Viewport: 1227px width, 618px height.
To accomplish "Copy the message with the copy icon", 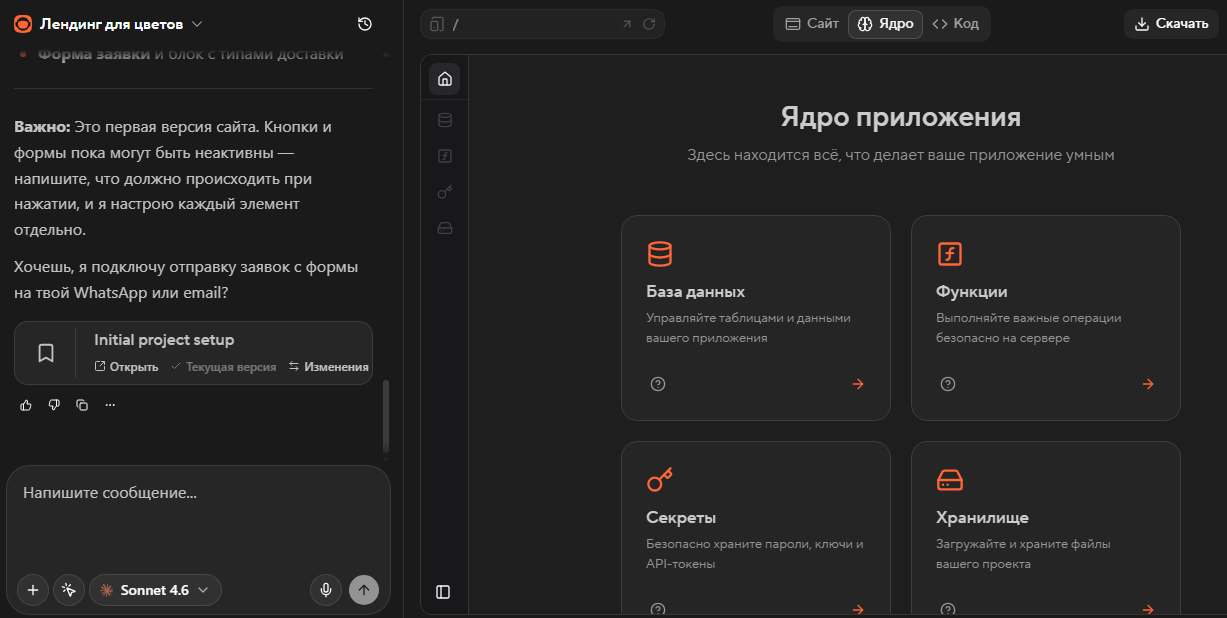I will coord(82,405).
